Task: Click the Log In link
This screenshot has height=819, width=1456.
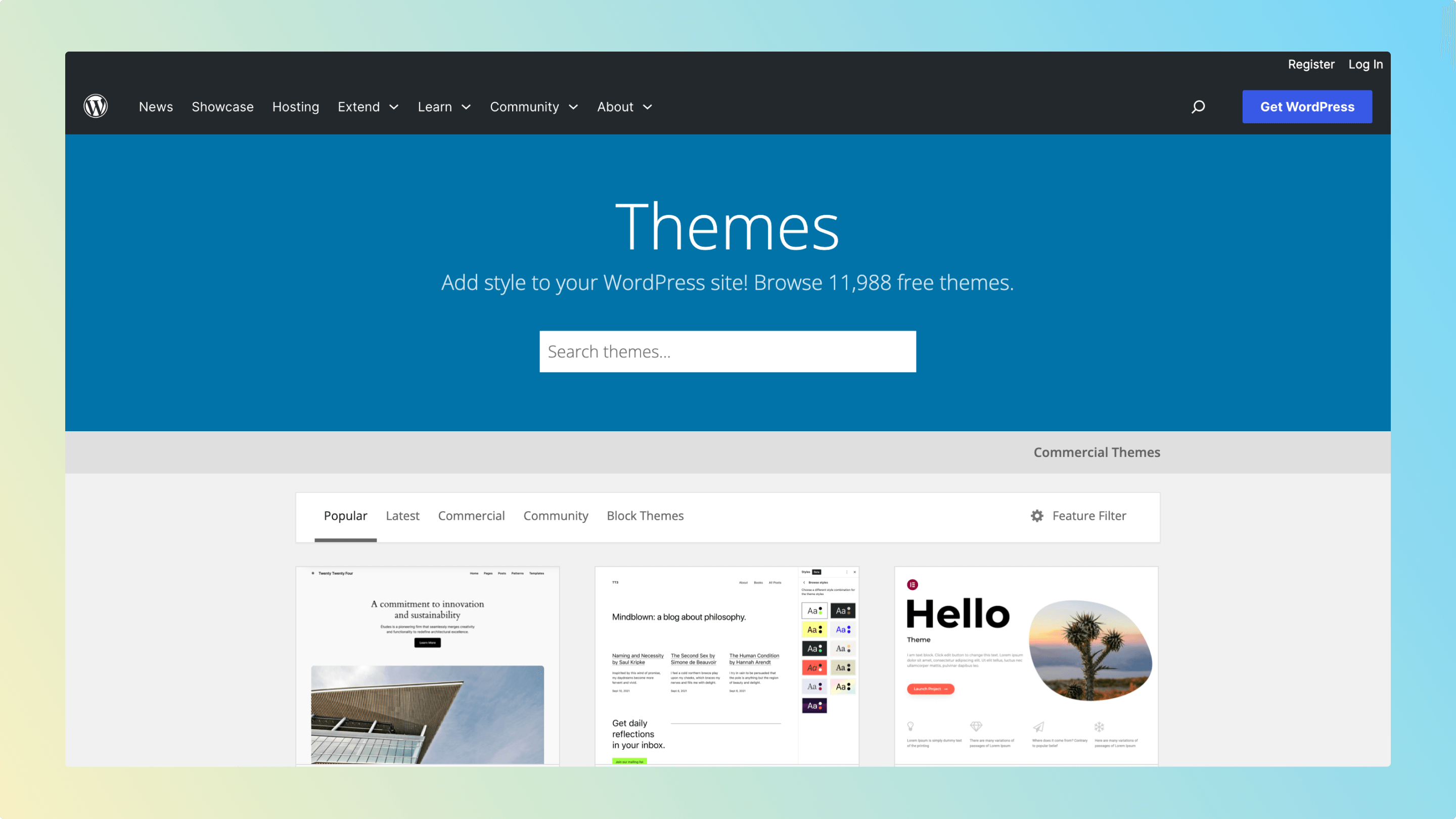Action: click(x=1366, y=64)
